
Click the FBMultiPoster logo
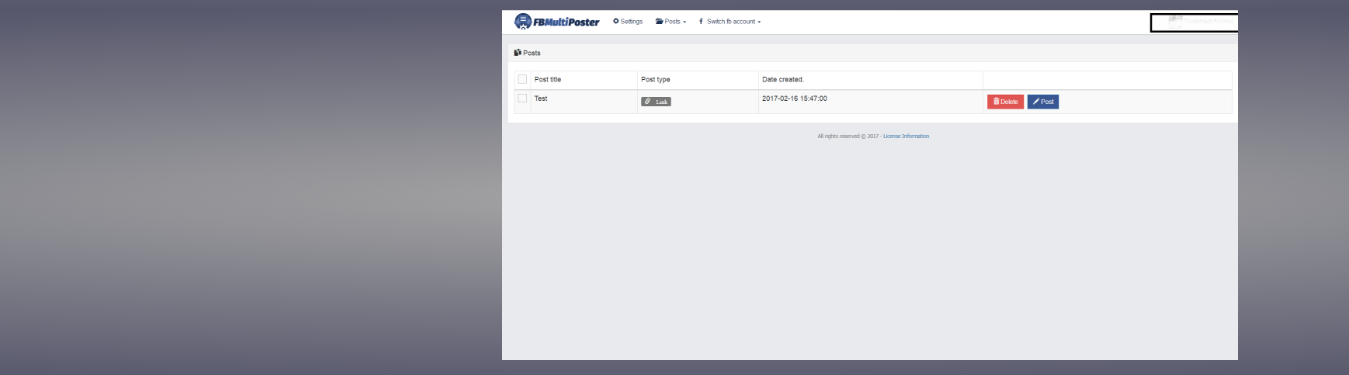click(x=557, y=21)
